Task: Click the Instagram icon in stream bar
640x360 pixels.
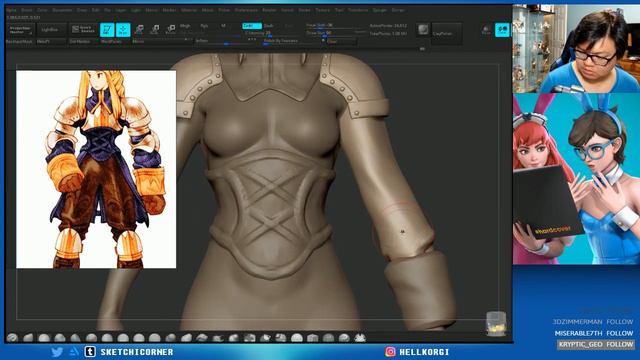Action: tap(391, 352)
